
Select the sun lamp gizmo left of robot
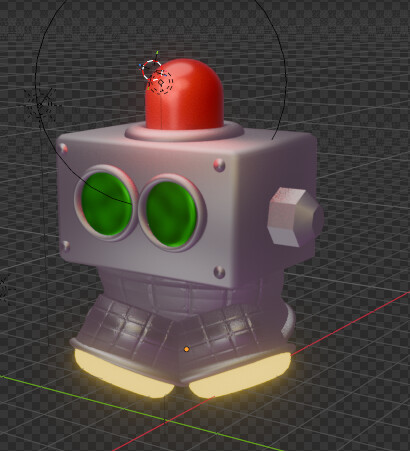pyautogui.click(x=40, y=105)
